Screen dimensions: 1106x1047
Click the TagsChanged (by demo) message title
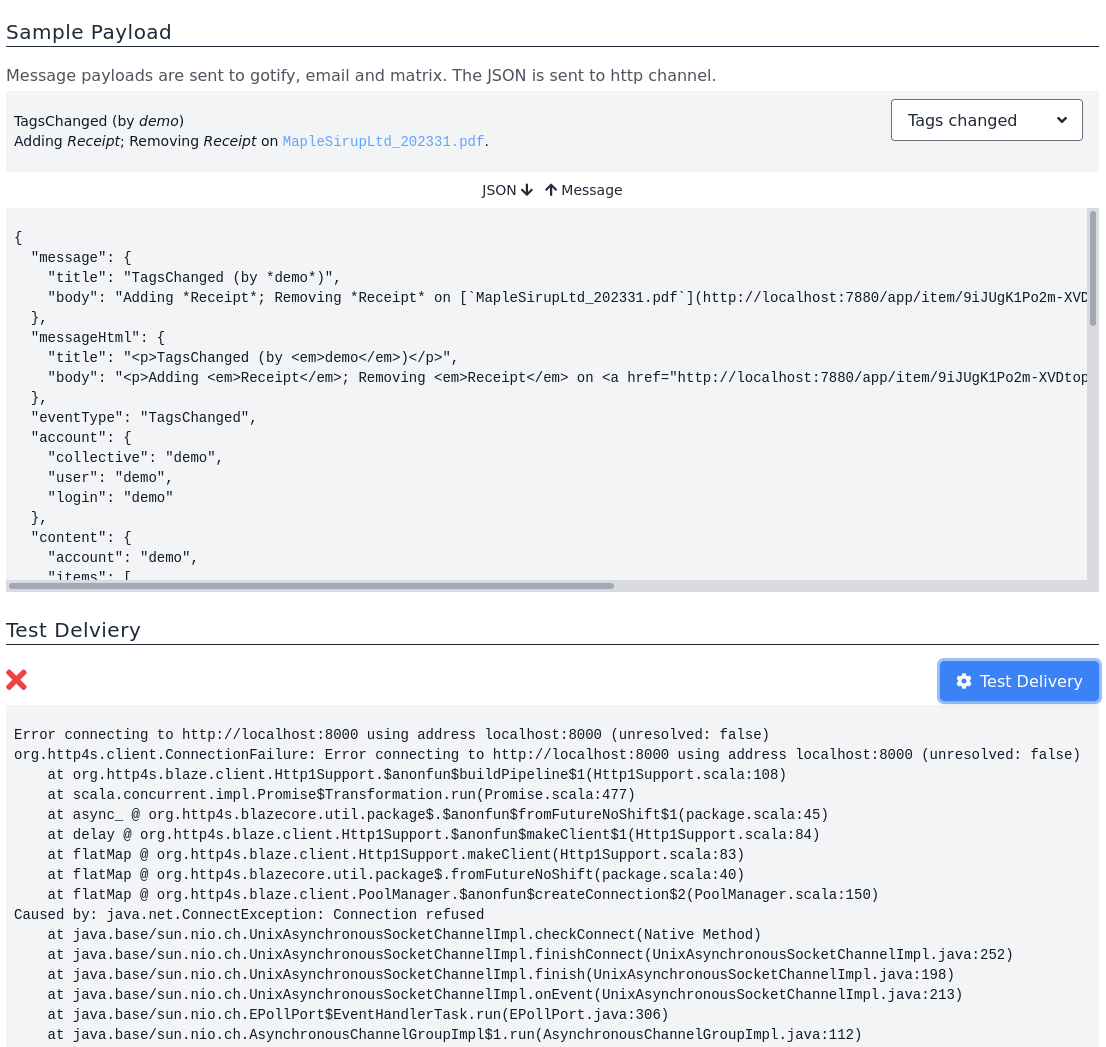[x=99, y=121]
